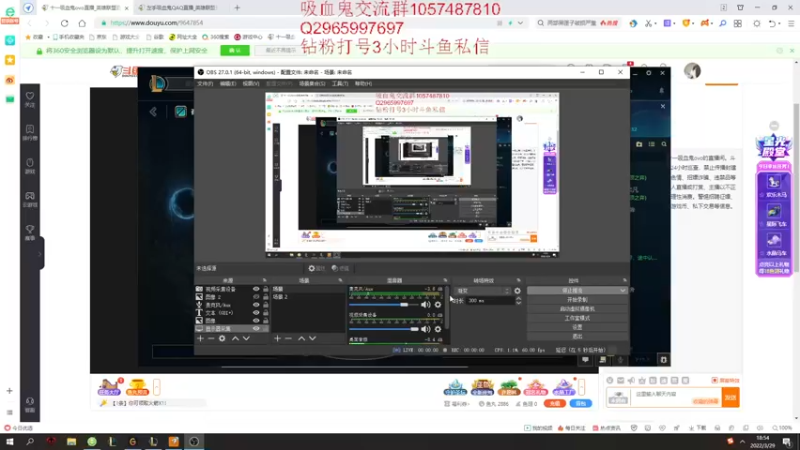Click the back arrow in League client window
This screenshot has height=450, width=800.
click(x=153, y=112)
